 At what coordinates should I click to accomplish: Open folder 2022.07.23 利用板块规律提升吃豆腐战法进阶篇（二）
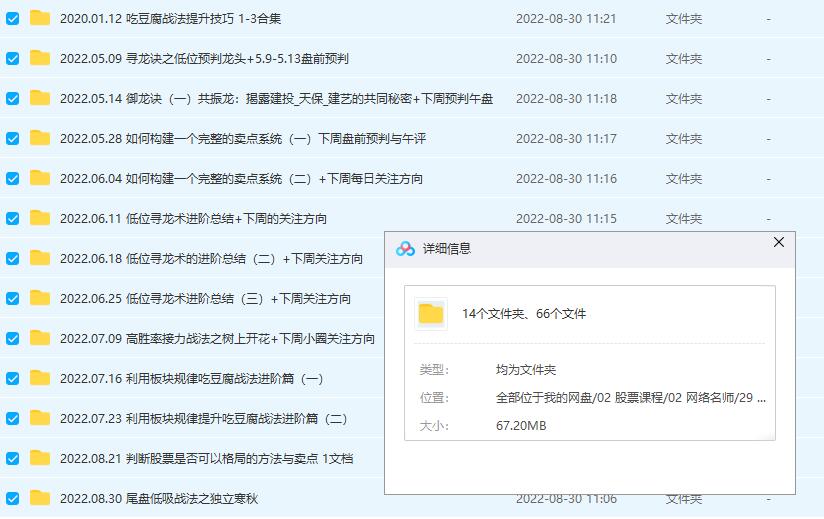click(x=203, y=419)
